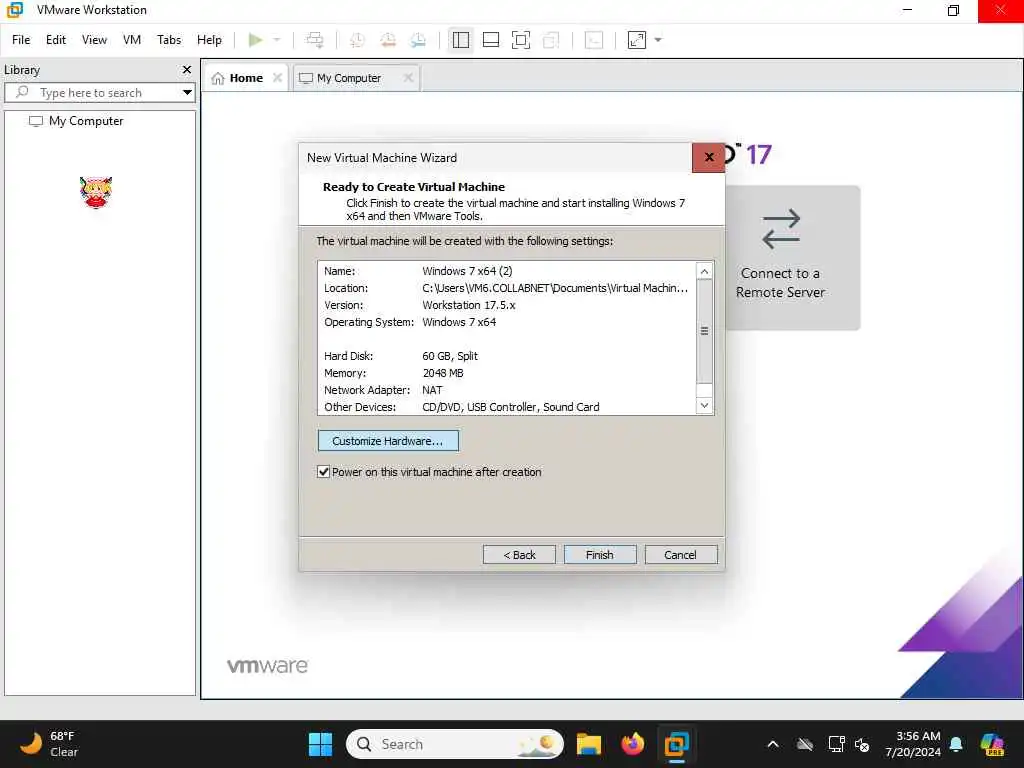The width and height of the screenshot is (1024, 768).
Task: Click the network status tray icon
Action: coord(836,744)
